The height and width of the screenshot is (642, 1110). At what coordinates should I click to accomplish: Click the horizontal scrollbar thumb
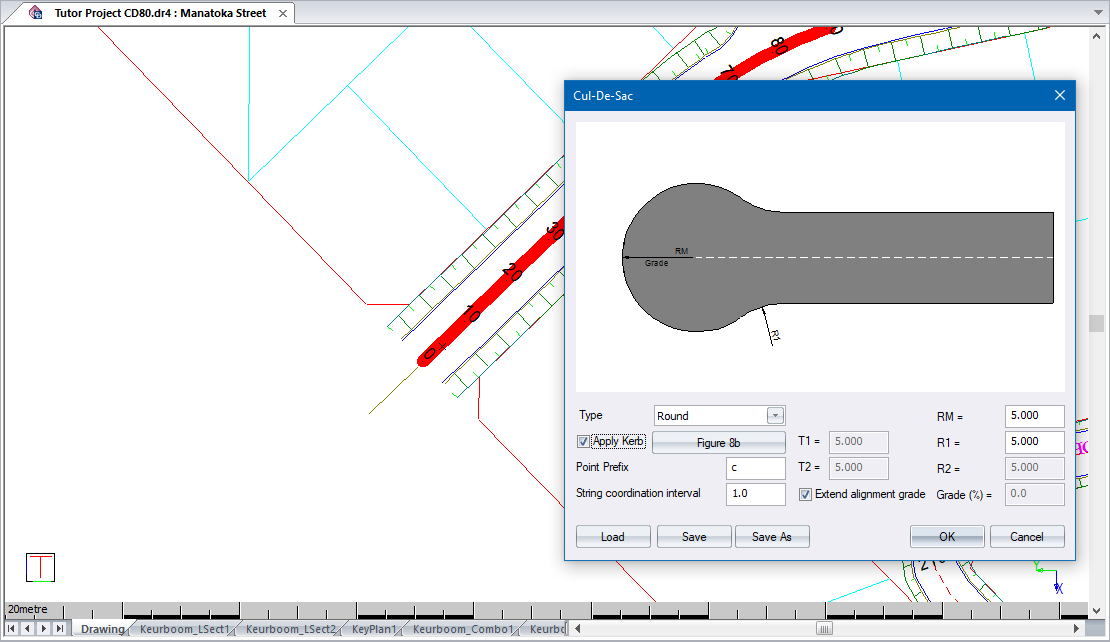tap(824, 629)
